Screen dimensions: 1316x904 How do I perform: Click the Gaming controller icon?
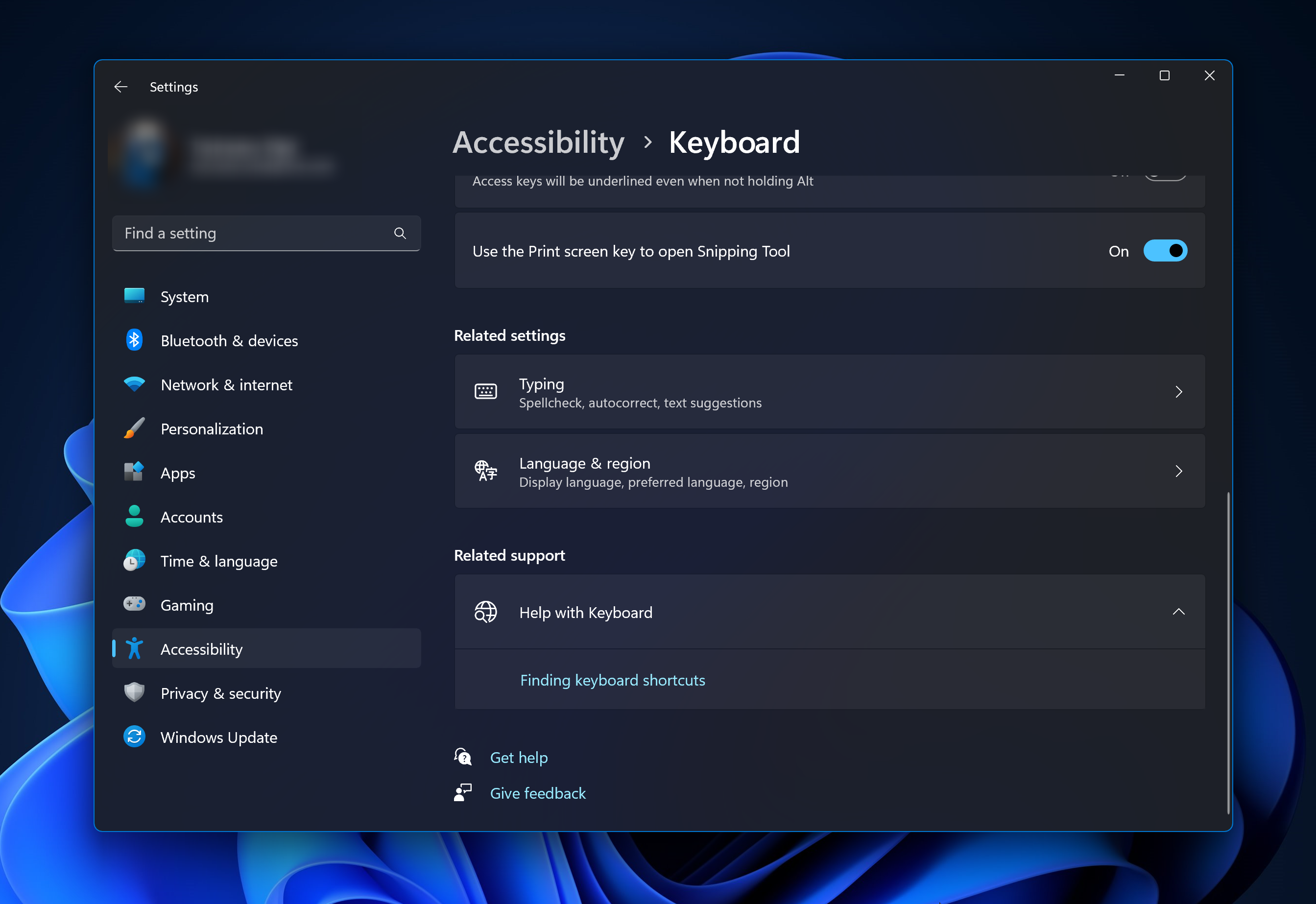[x=134, y=604]
